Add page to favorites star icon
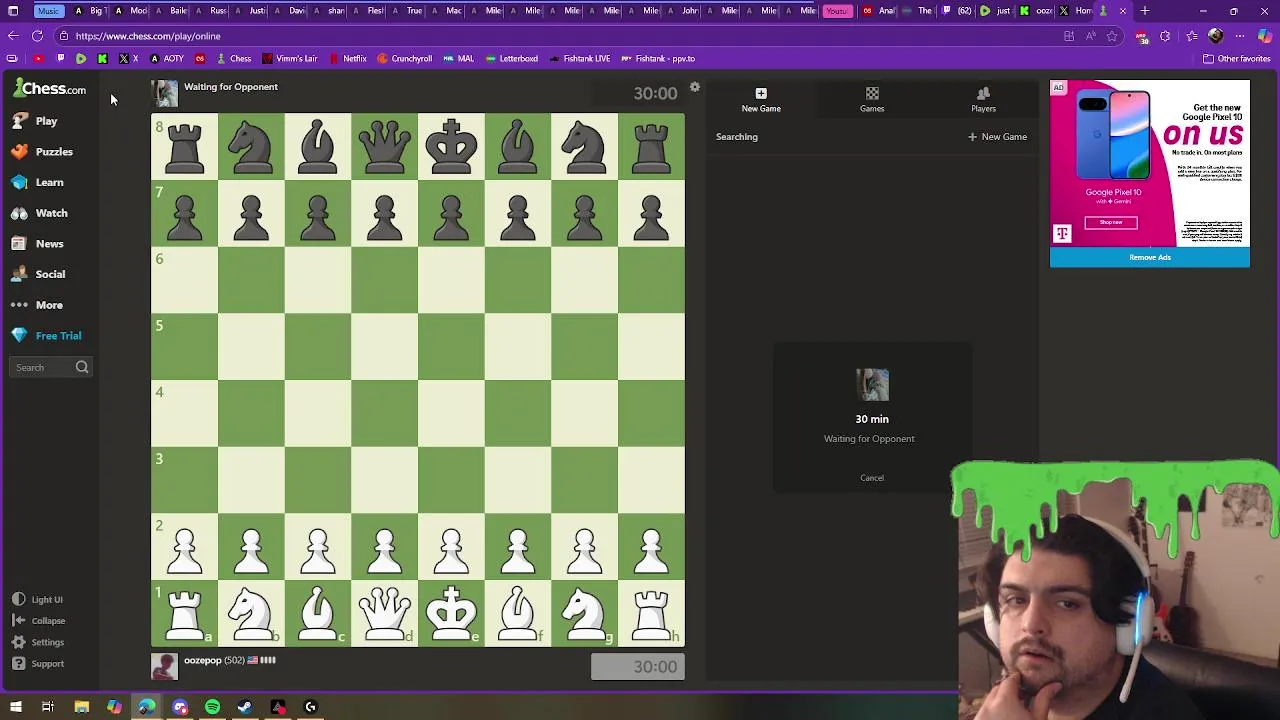 coord(1112,36)
